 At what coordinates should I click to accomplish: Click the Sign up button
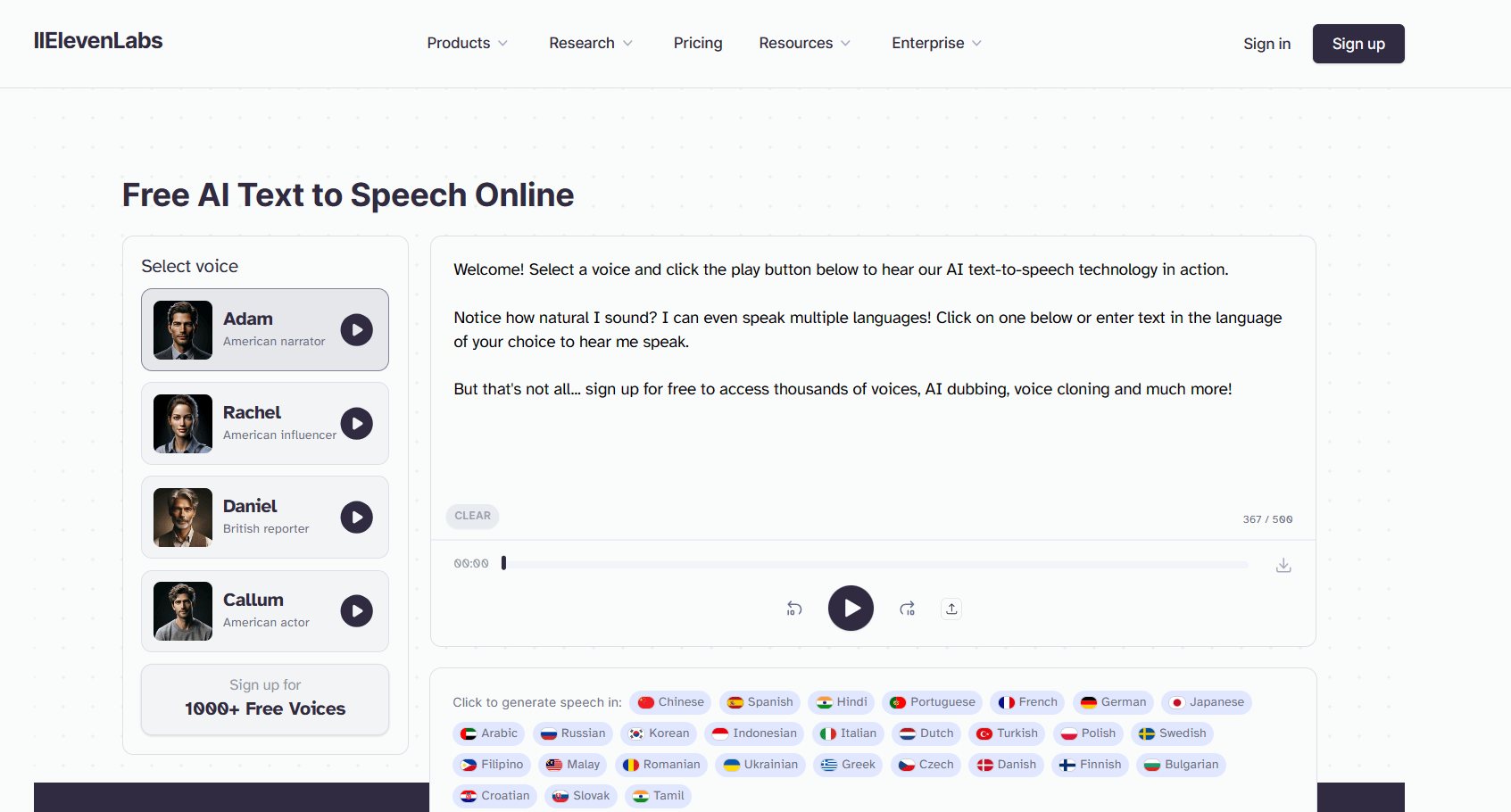click(1357, 44)
